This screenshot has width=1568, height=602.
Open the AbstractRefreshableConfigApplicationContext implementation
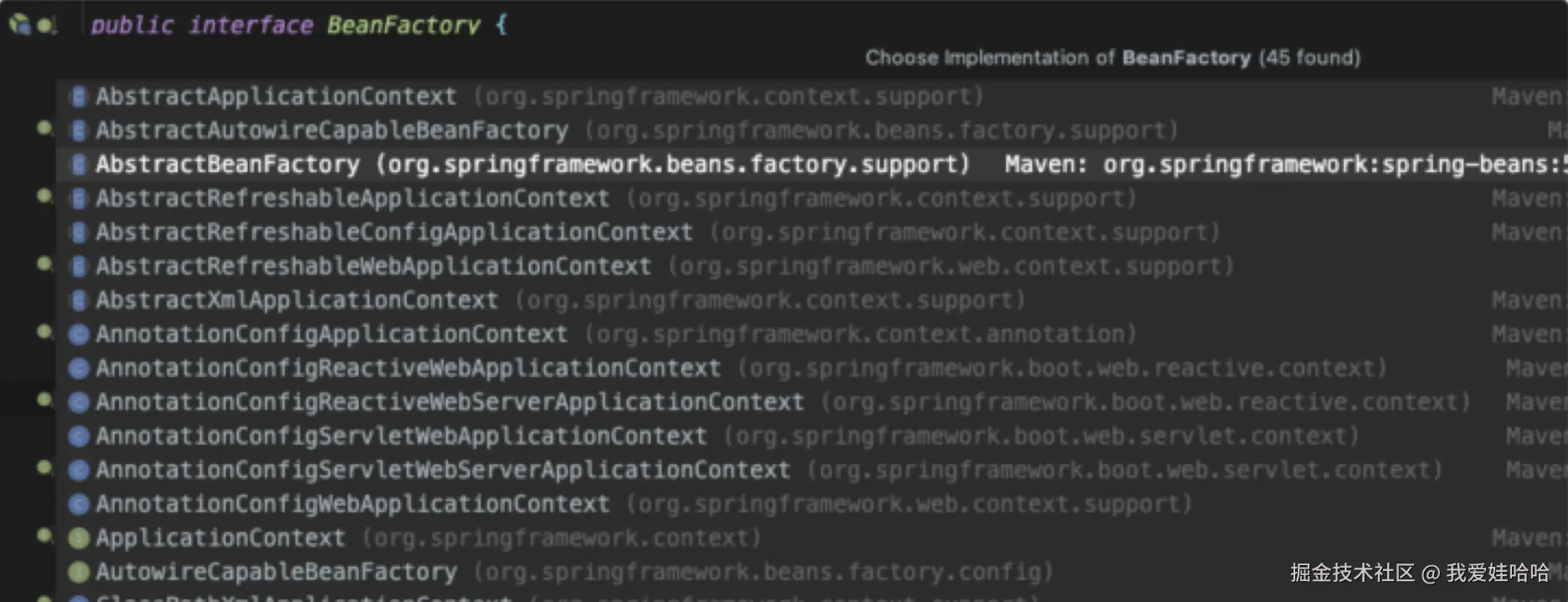tap(394, 232)
